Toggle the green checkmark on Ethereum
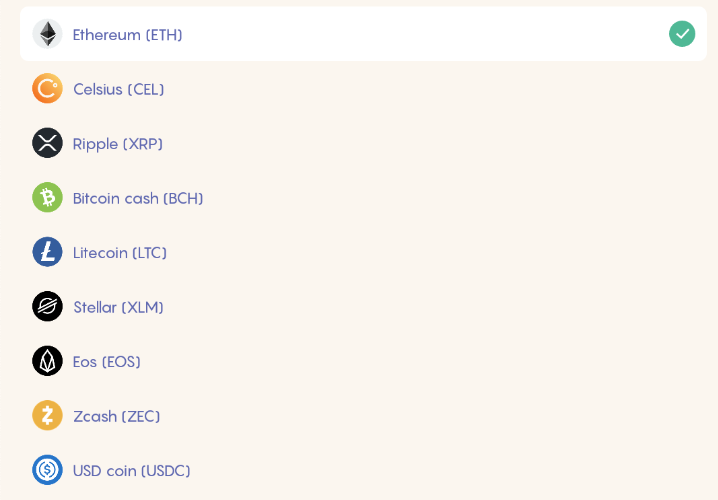This screenshot has height=500, width=718. pyautogui.click(x=682, y=34)
